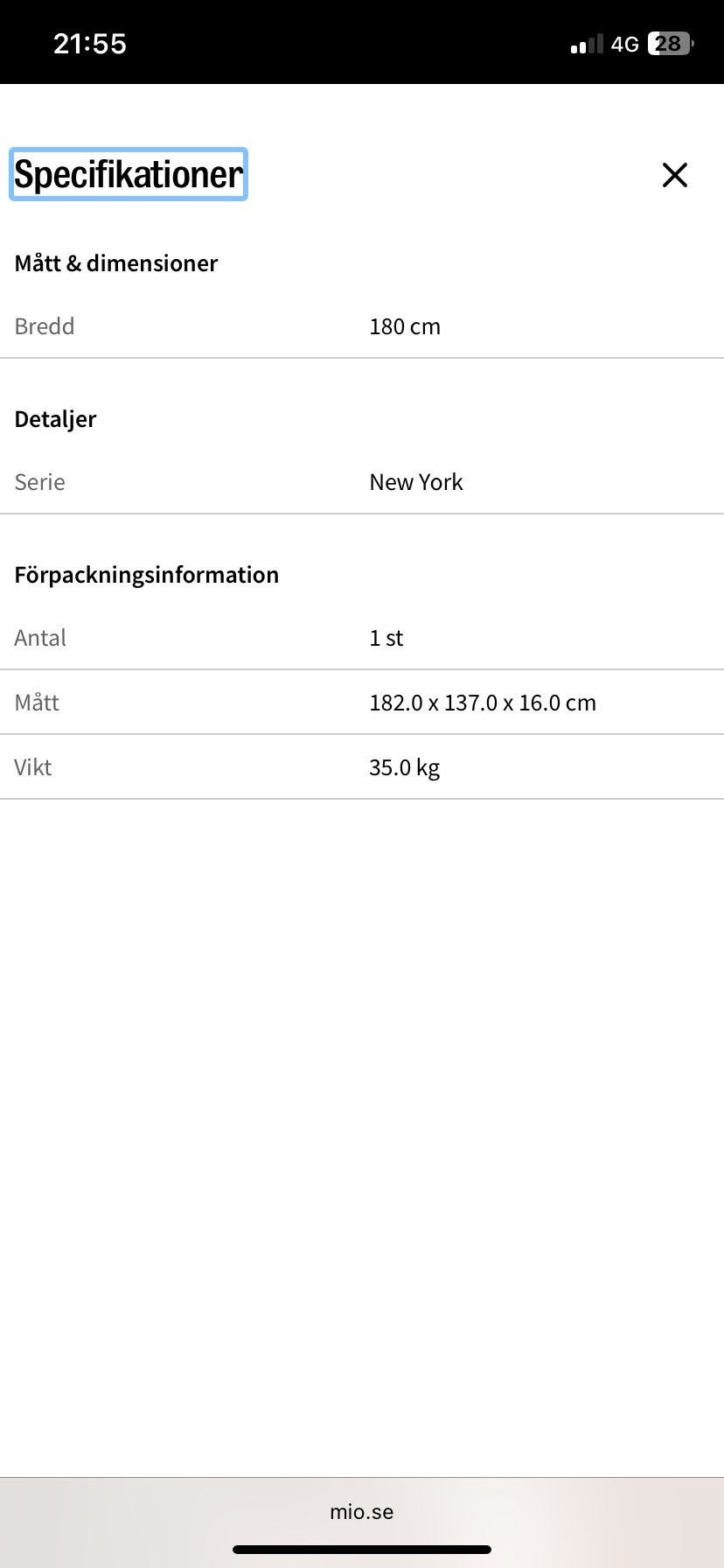Viewport: 724px width, 1568px height.
Task: Tap the Mått & dimensioner section heading
Action: pos(116,263)
